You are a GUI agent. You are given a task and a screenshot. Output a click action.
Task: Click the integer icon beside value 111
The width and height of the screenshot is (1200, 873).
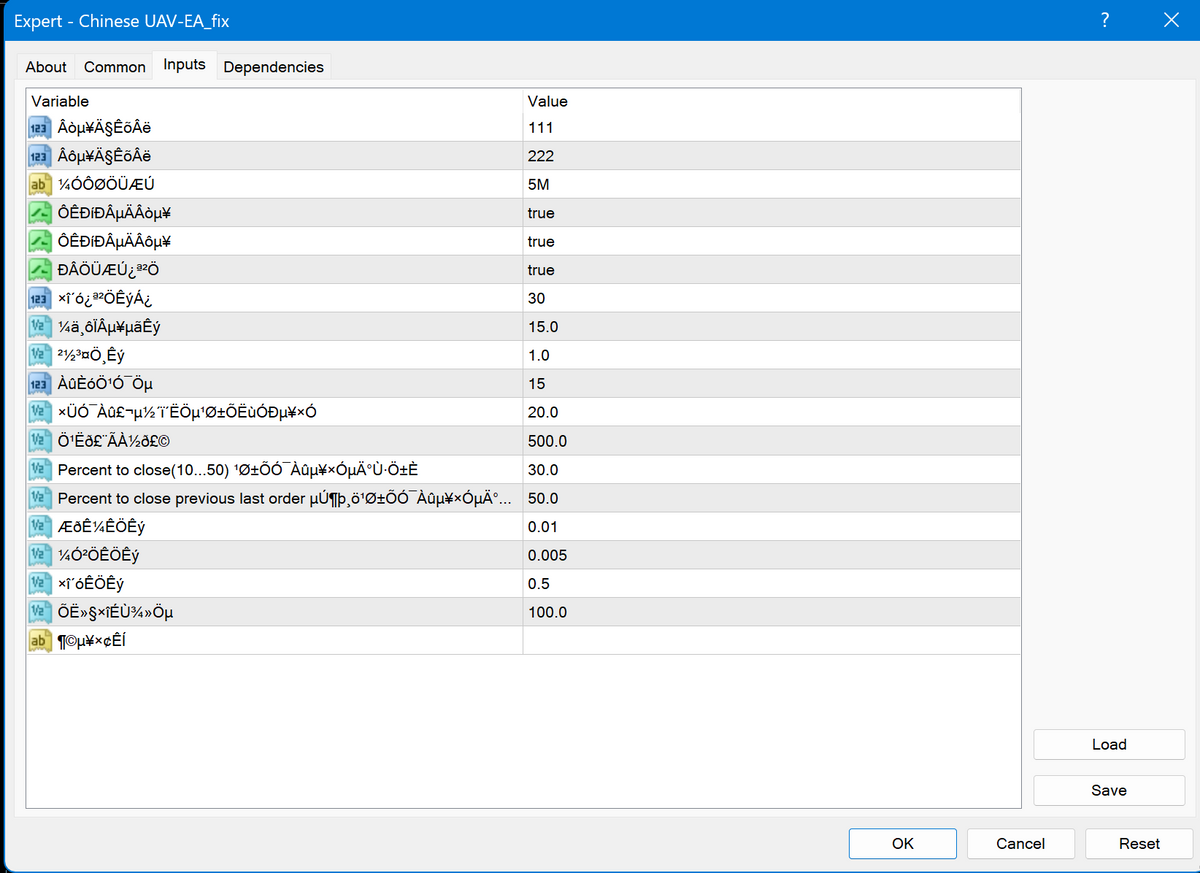[x=40, y=128]
